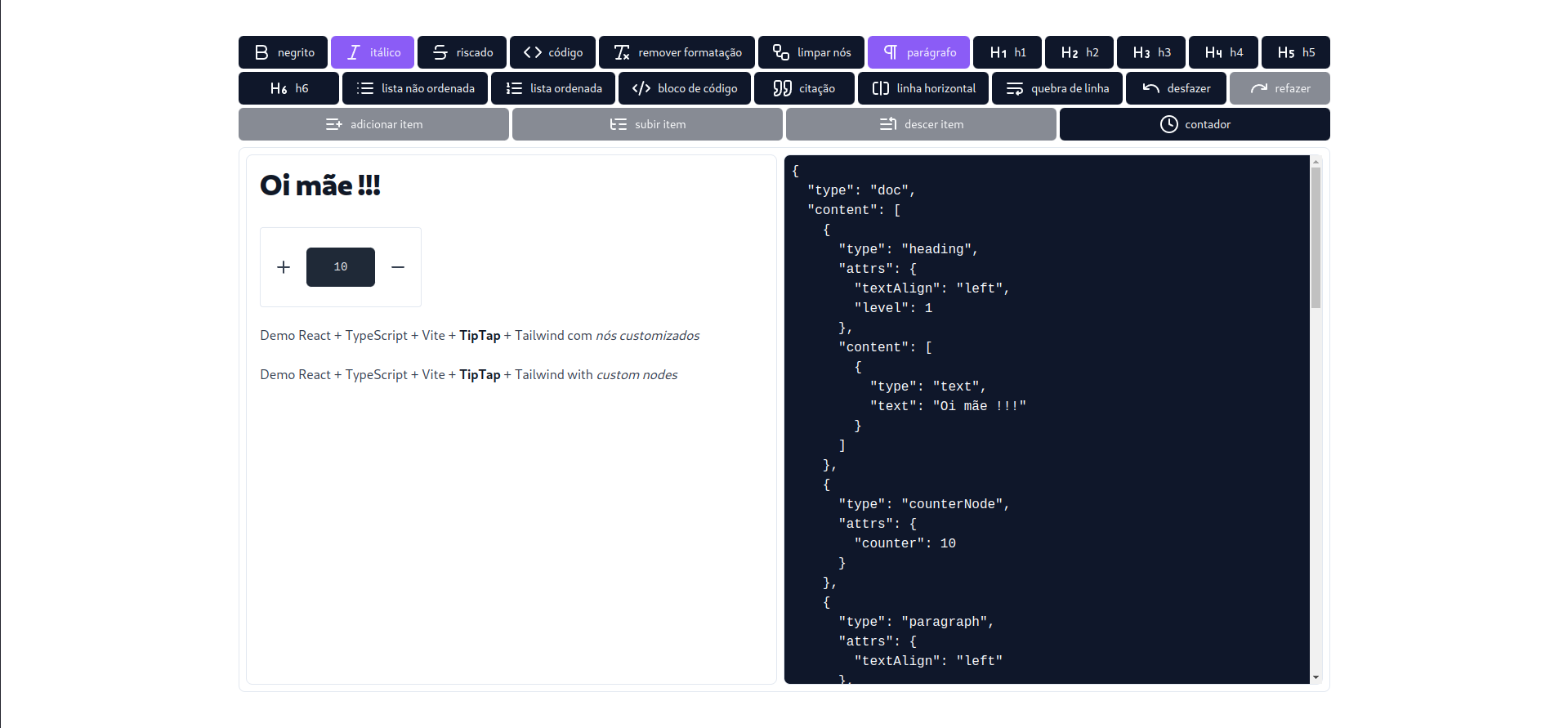This screenshot has height=728, width=1568.
Task: Click the H6 heading icon
Action: coord(279,88)
